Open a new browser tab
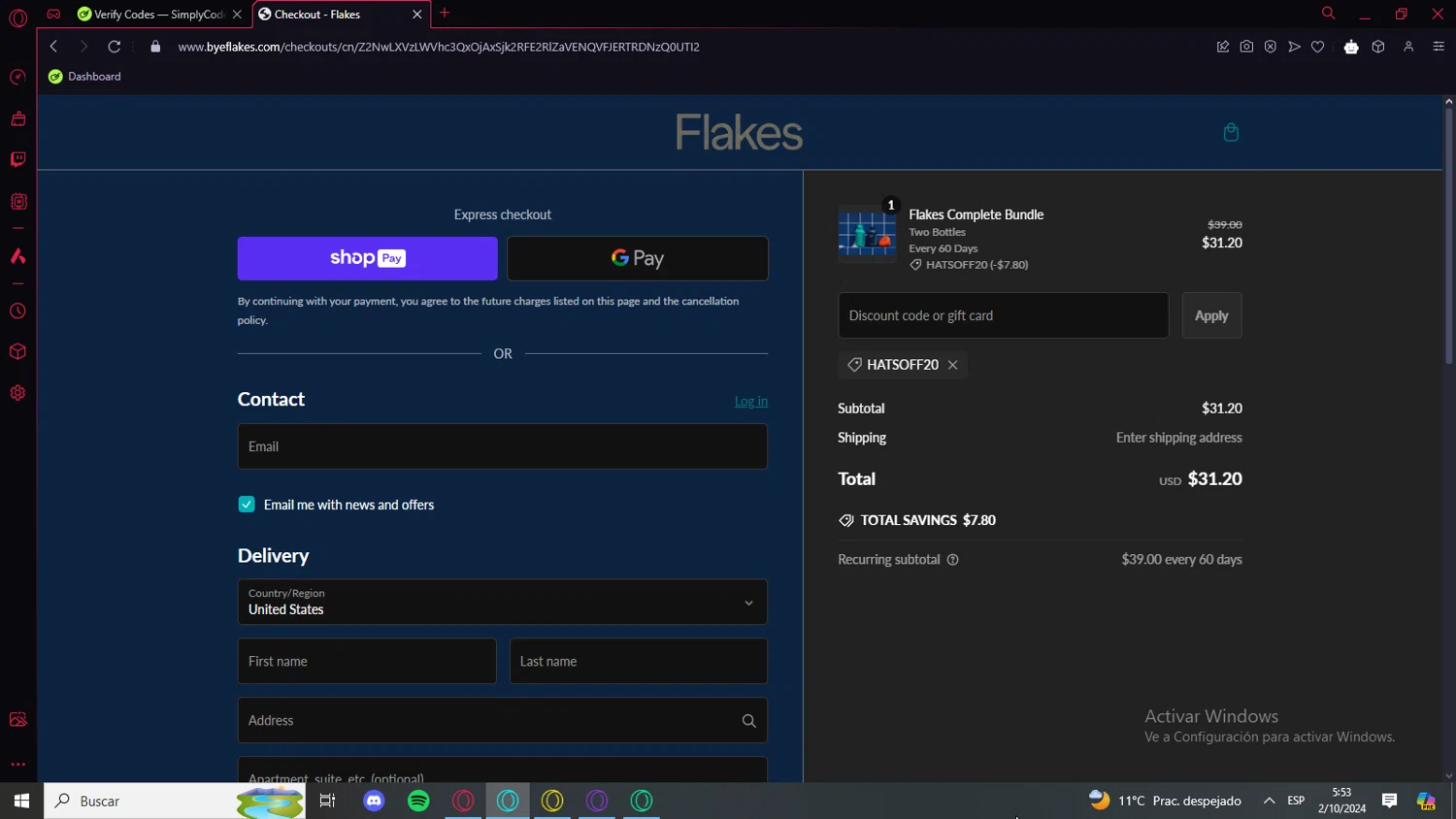Screen dimensions: 1456x819 [x=445, y=14]
